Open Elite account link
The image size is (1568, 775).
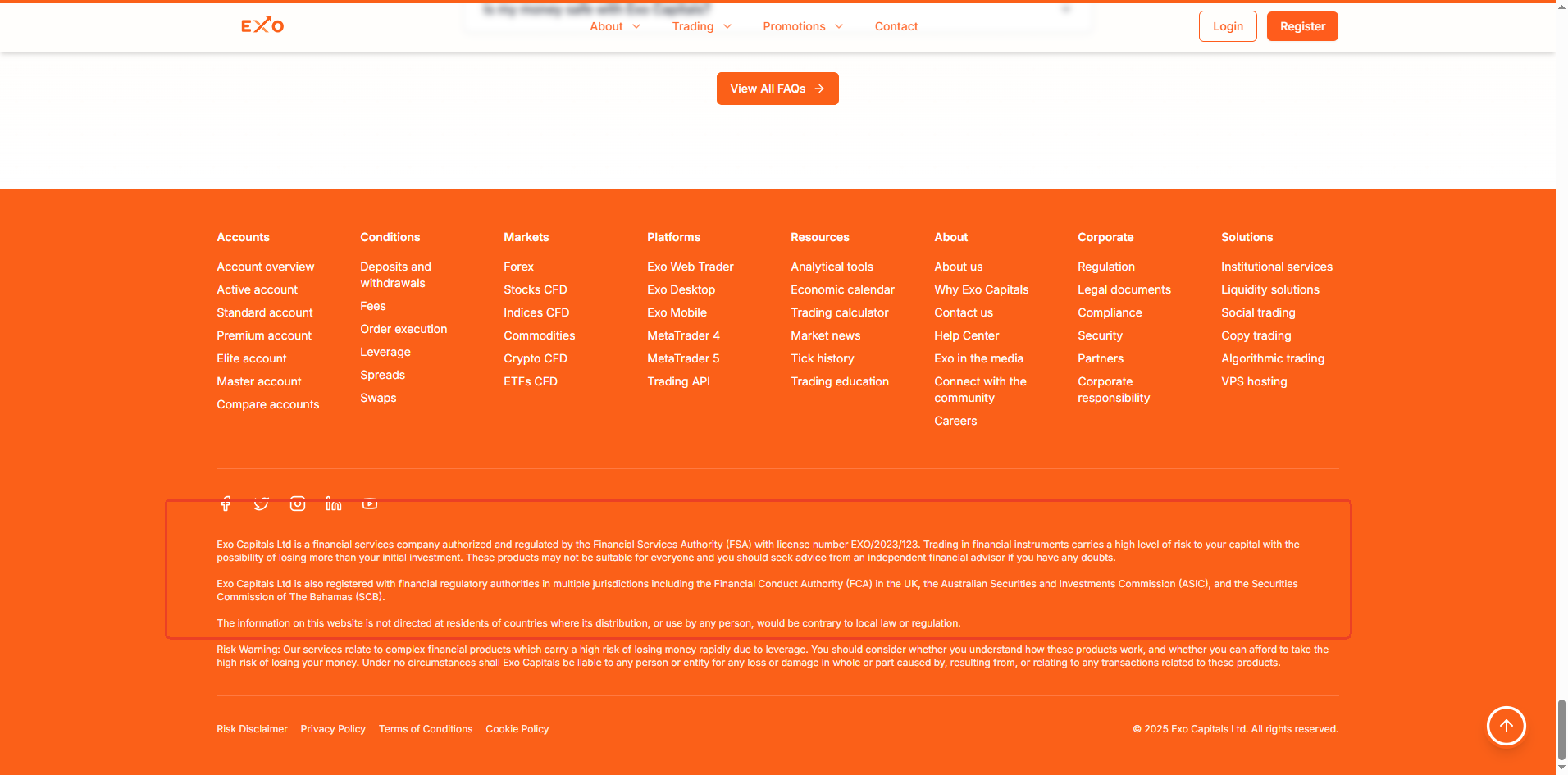tap(252, 358)
